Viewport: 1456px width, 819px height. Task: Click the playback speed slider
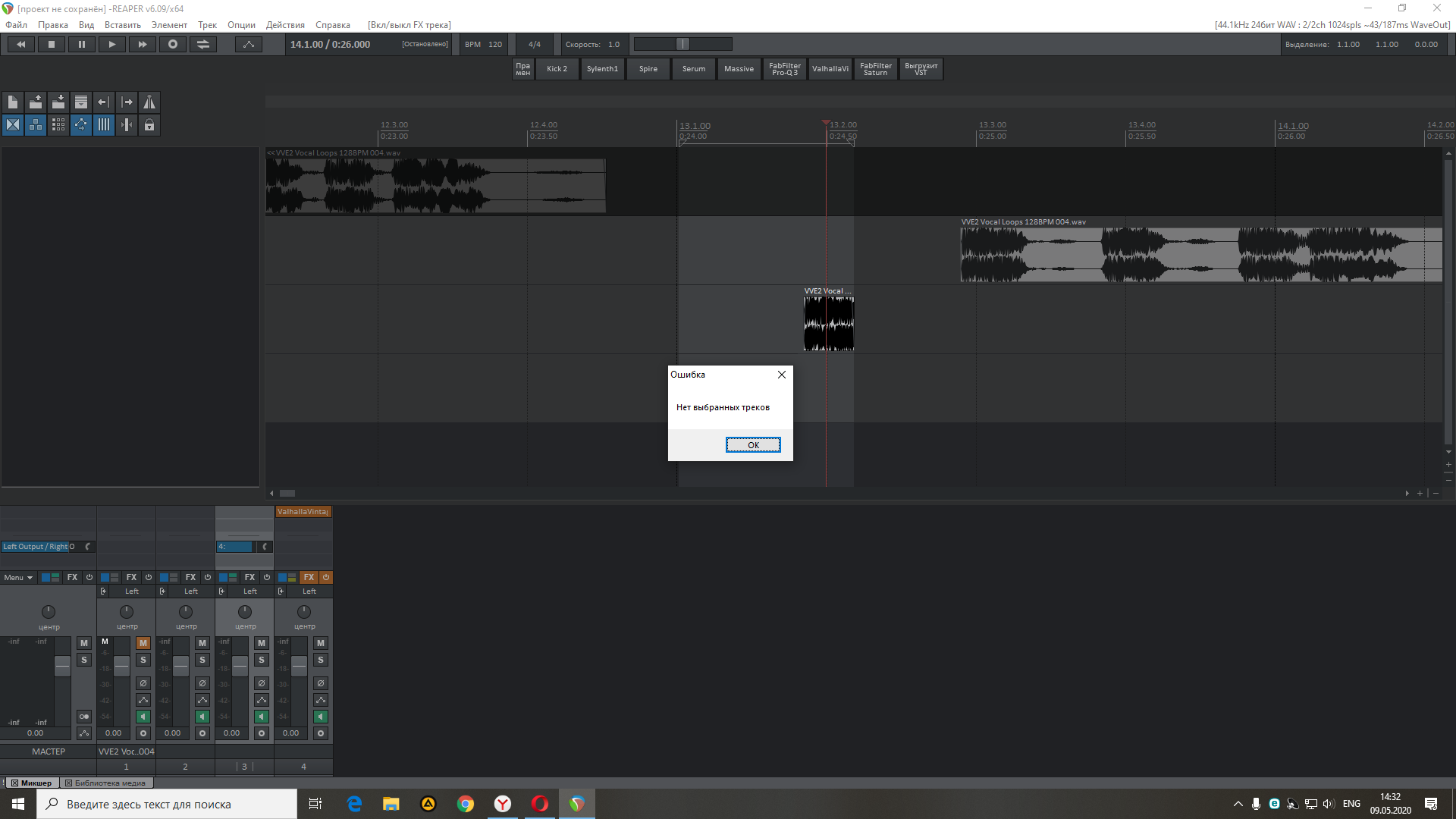(682, 45)
